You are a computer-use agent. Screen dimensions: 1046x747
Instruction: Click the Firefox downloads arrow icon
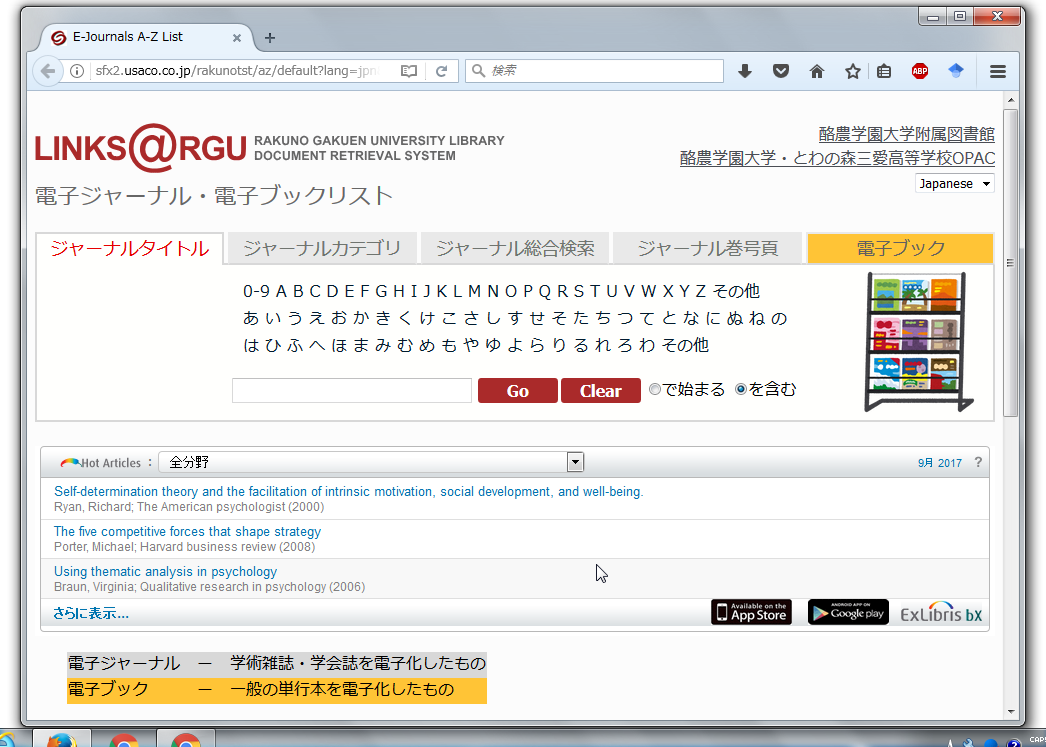[x=745, y=71]
